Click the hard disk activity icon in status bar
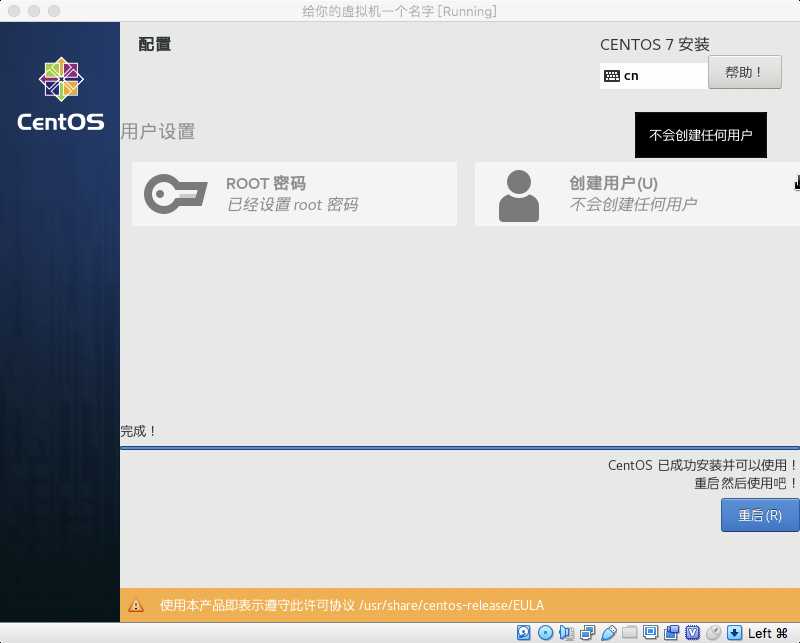The image size is (800, 643). tap(523, 633)
